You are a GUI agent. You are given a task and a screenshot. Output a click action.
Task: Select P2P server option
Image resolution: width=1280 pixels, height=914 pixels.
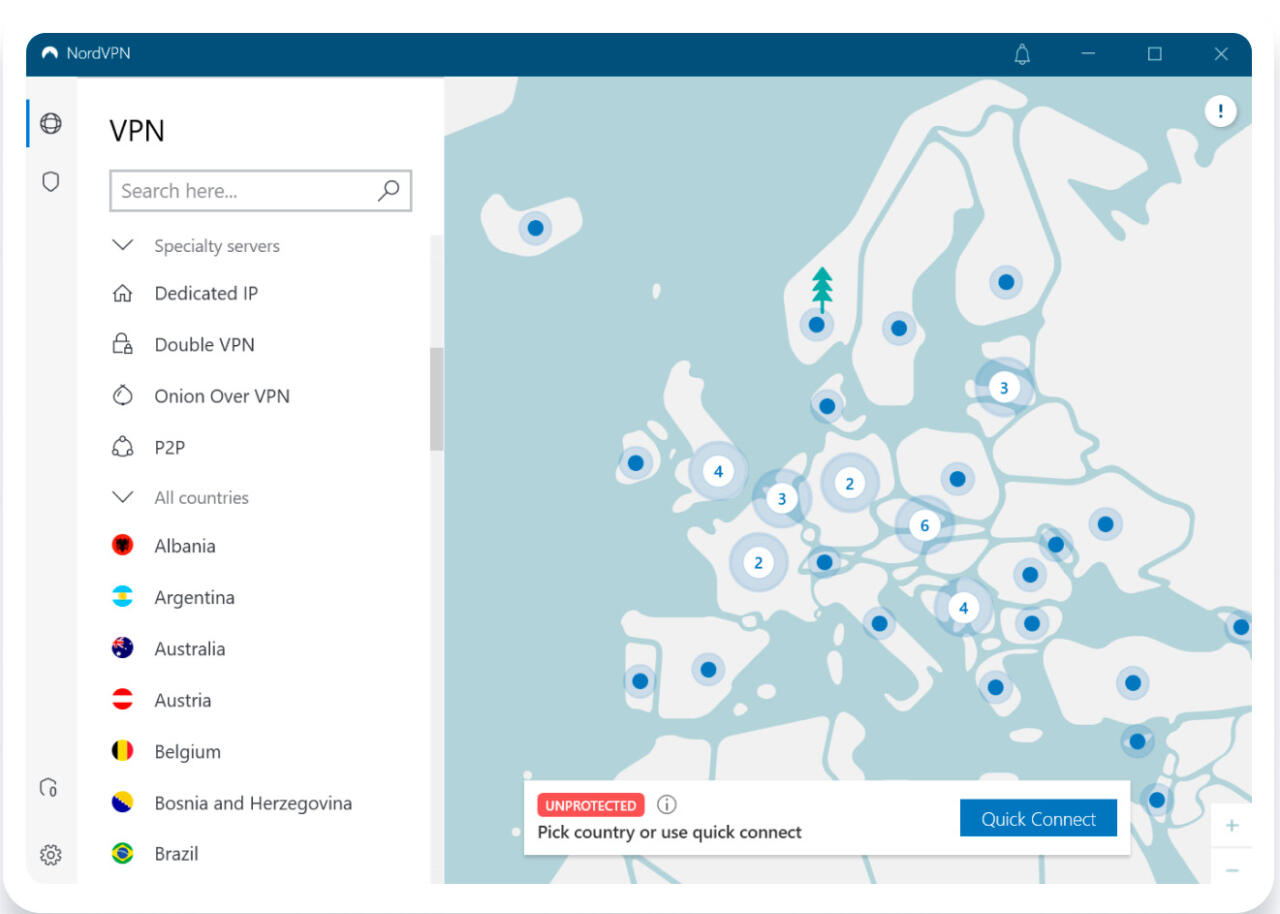coord(169,447)
